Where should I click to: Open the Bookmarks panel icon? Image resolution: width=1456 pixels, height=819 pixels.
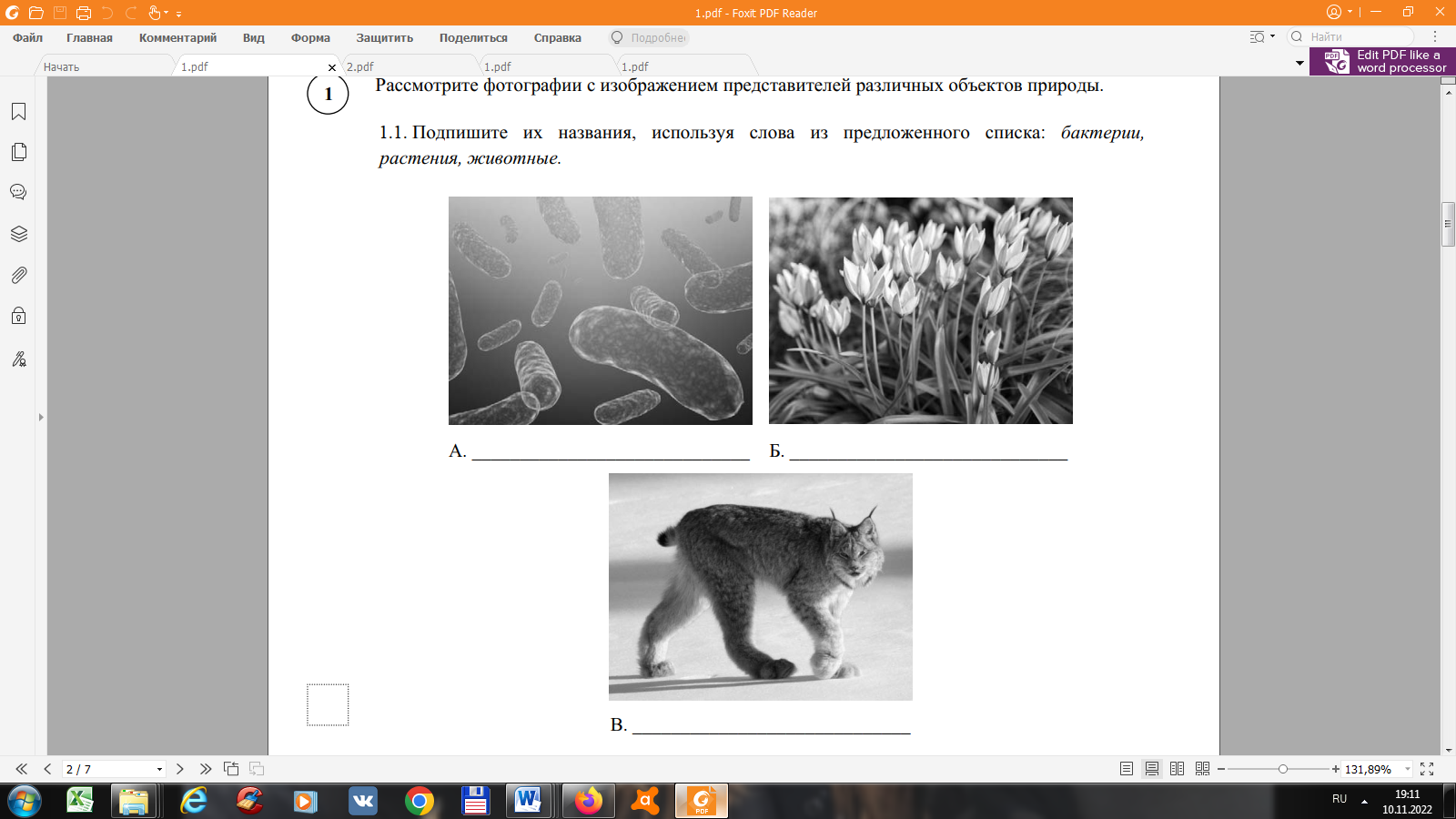pyautogui.click(x=18, y=111)
